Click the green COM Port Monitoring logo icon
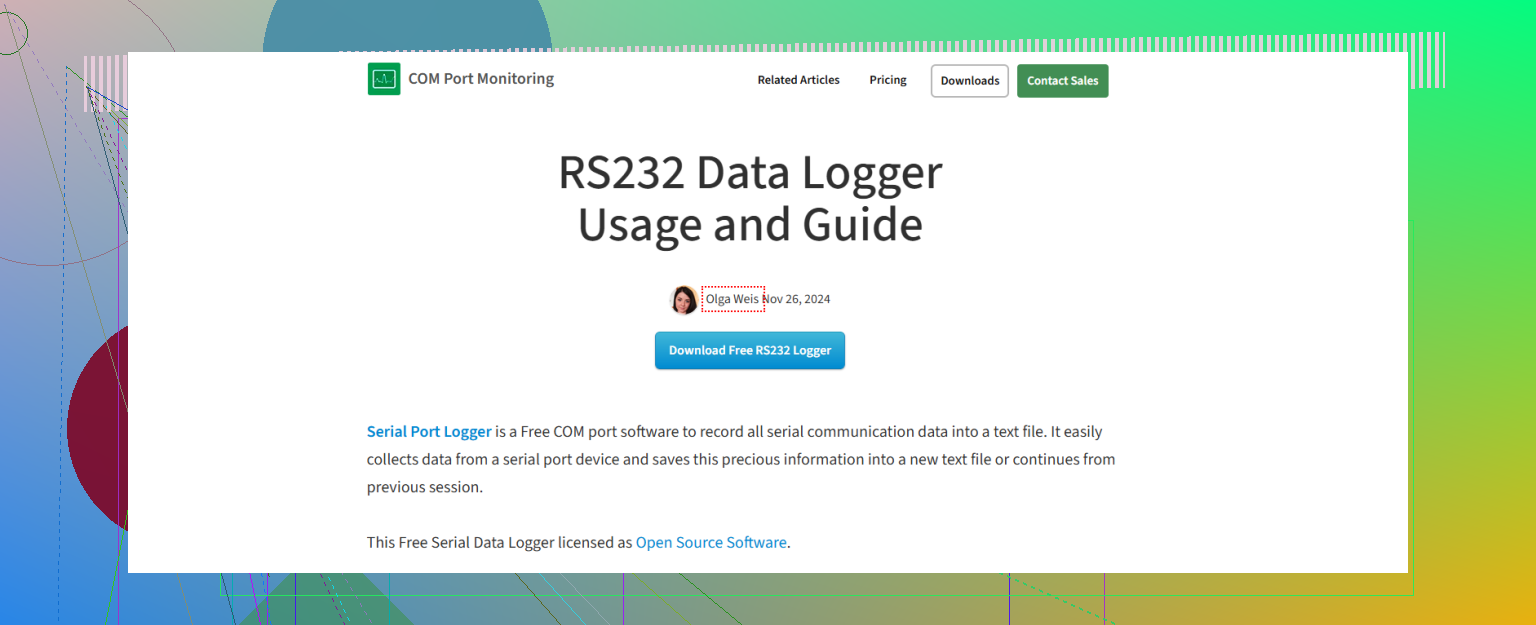 click(384, 79)
